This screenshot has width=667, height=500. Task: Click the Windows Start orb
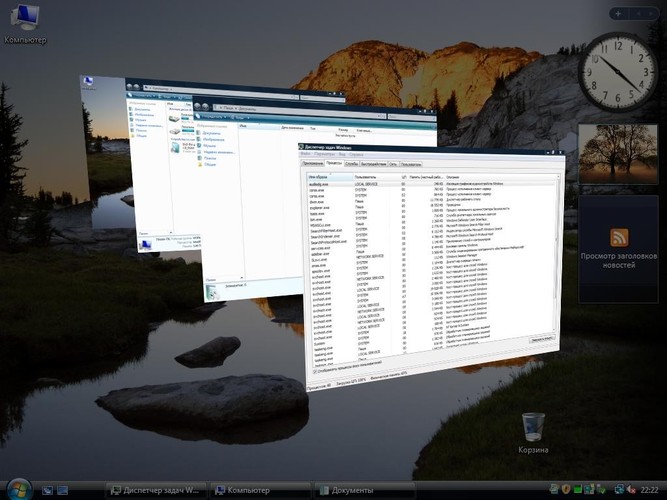click(x=21, y=489)
